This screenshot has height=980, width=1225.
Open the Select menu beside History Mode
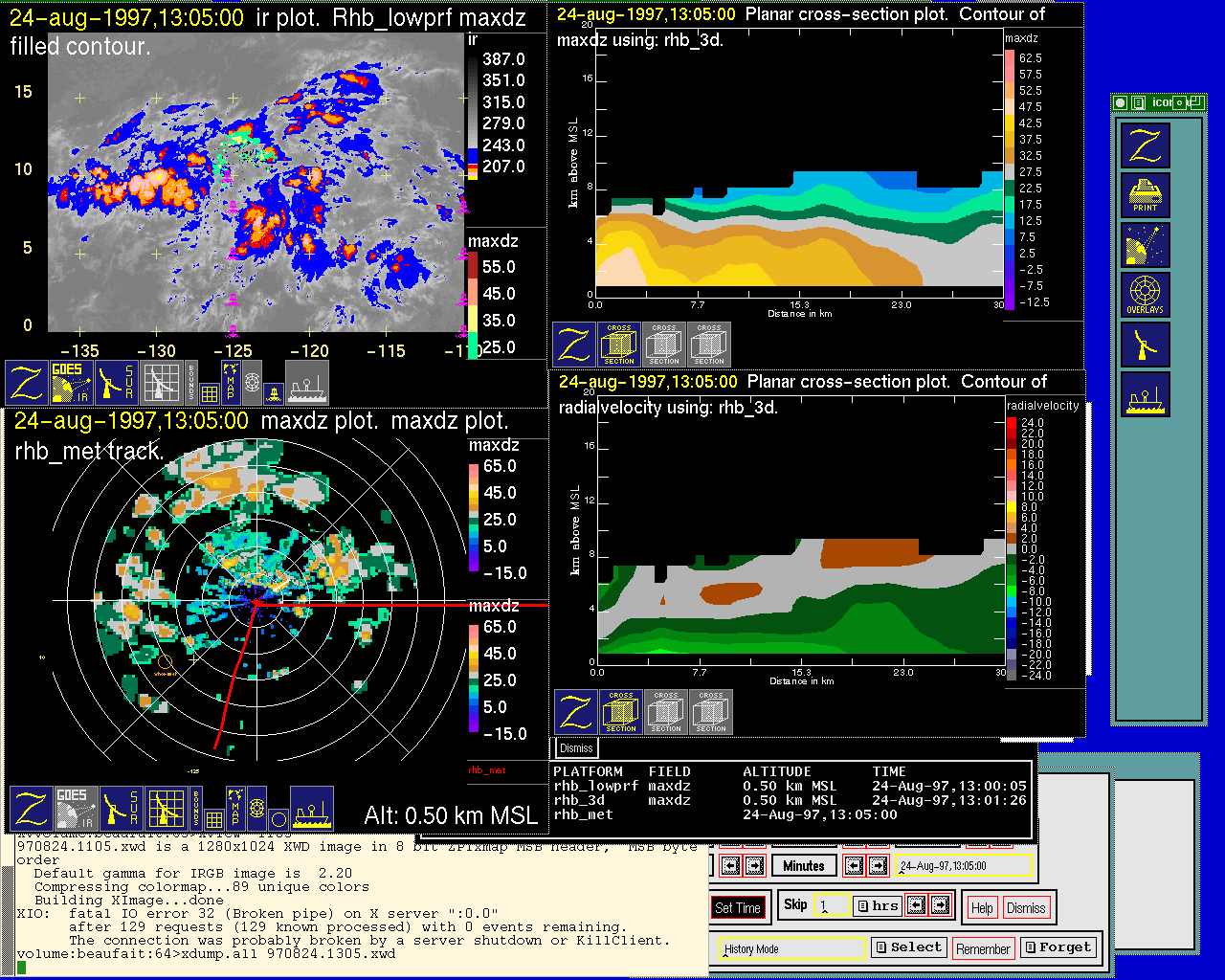(x=908, y=947)
